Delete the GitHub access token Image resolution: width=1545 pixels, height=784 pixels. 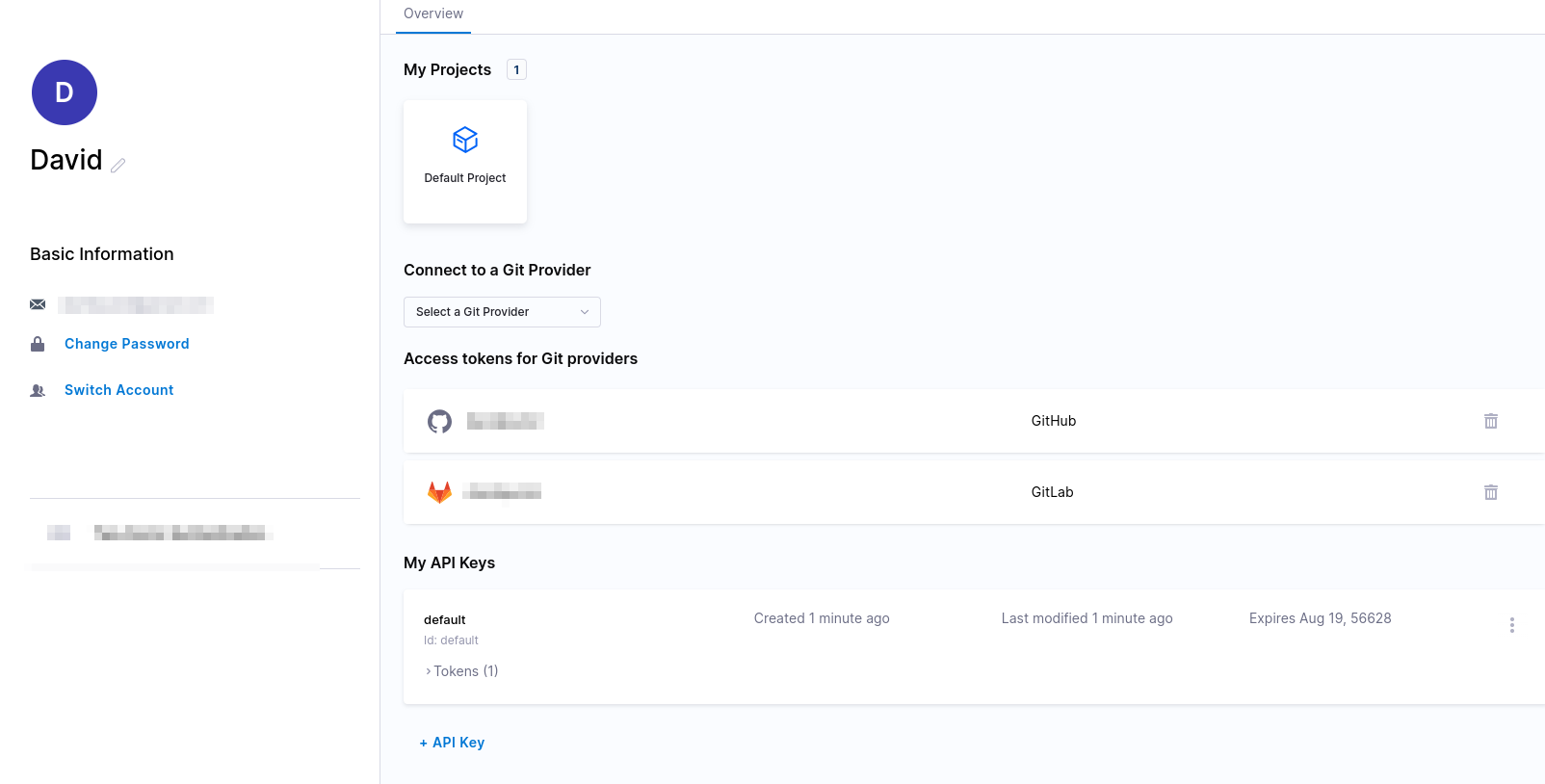[1490, 421]
